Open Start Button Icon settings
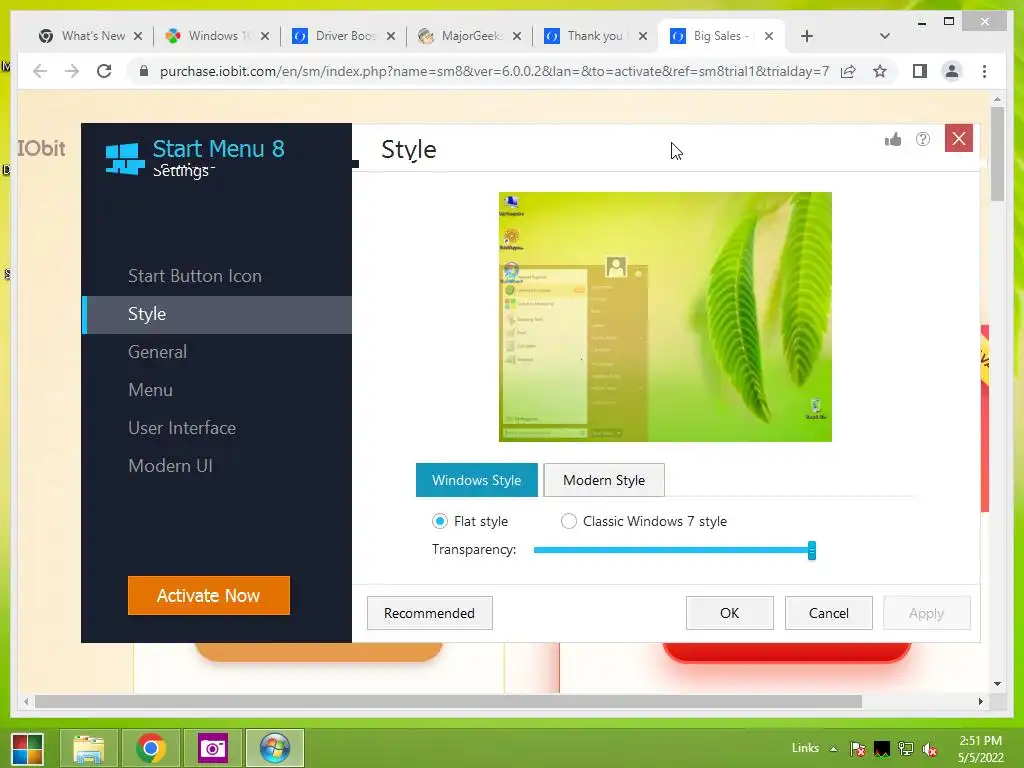The width and height of the screenshot is (1024, 768). point(195,276)
